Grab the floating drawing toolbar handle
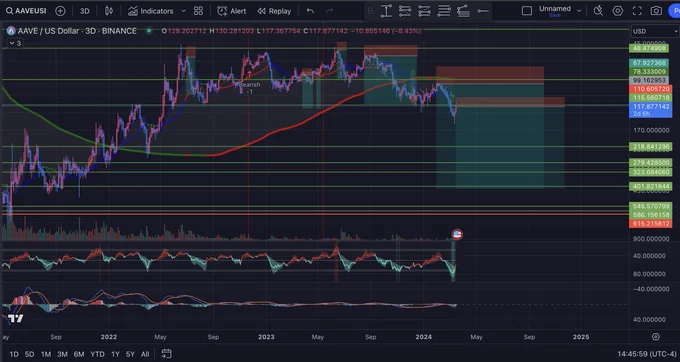The height and width of the screenshot is (362, 680). 370,11
